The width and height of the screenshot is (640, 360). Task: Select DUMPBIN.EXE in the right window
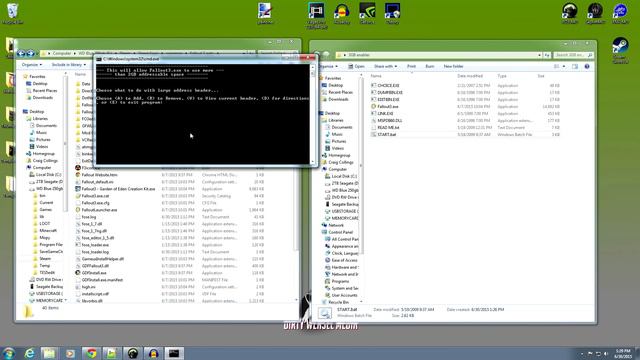point(390,93)
